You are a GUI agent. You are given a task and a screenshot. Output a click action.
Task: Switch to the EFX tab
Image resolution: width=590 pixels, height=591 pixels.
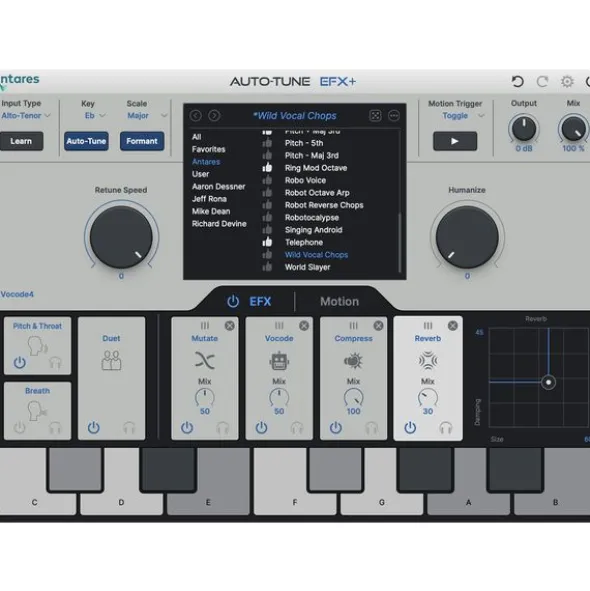tap(260, 302)
